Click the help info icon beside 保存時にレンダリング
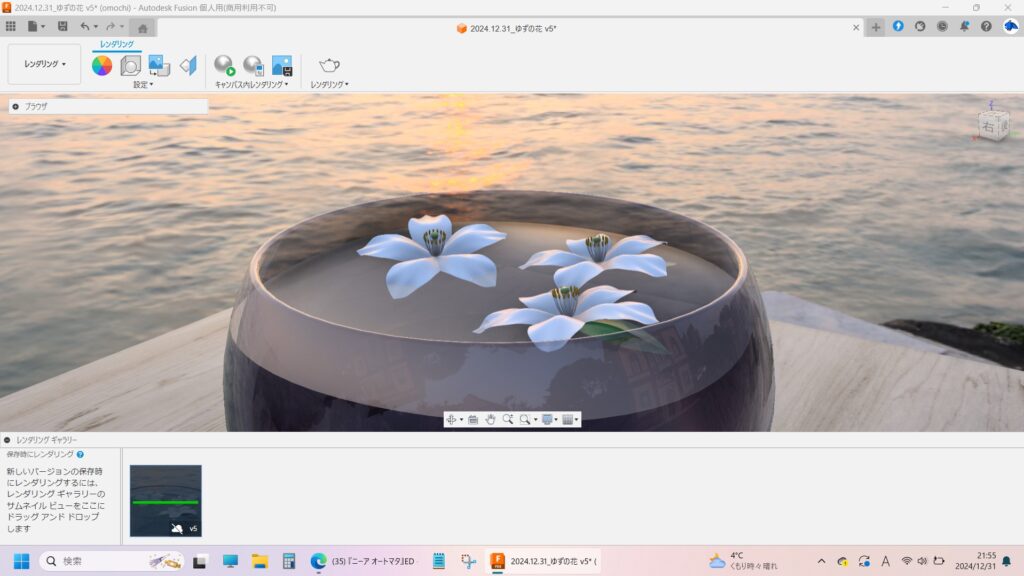 [x=80, y=454]
